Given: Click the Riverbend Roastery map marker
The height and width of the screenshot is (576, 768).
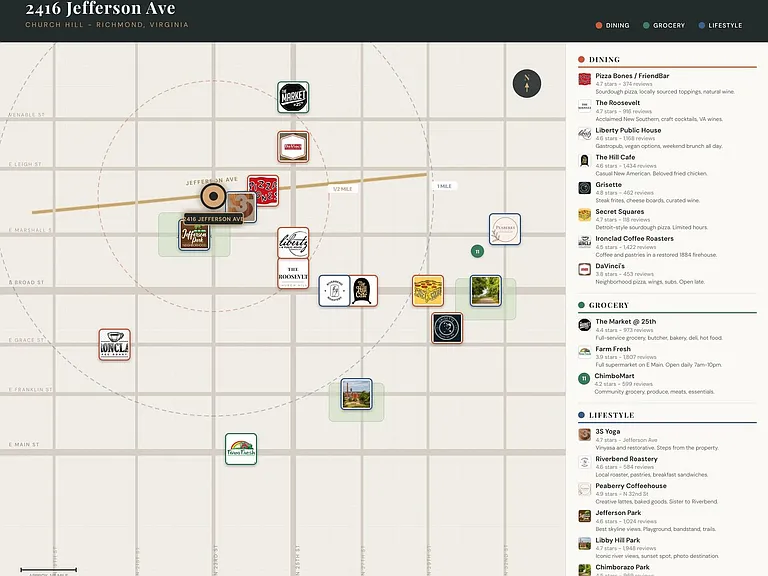Looking at the screenshot, I should [334, 291].
